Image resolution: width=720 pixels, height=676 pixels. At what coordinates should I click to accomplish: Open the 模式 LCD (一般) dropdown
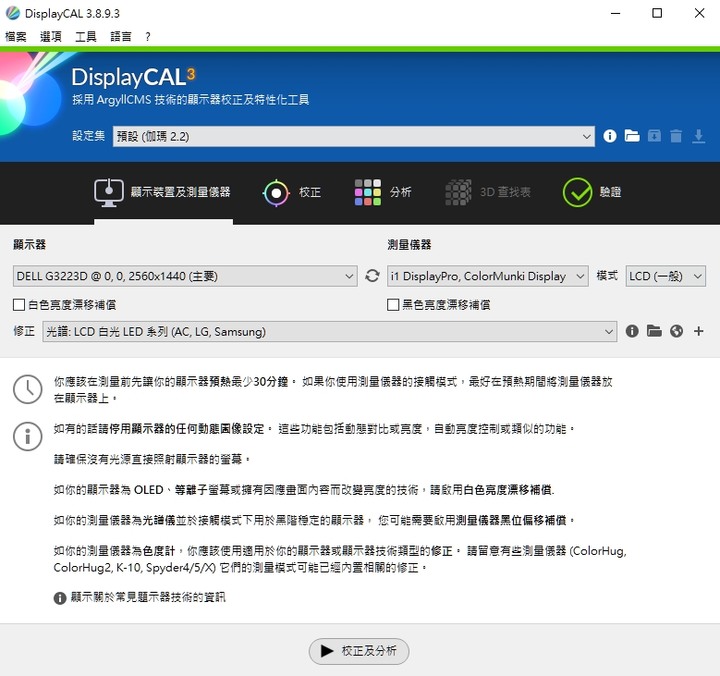click(665, 276)
